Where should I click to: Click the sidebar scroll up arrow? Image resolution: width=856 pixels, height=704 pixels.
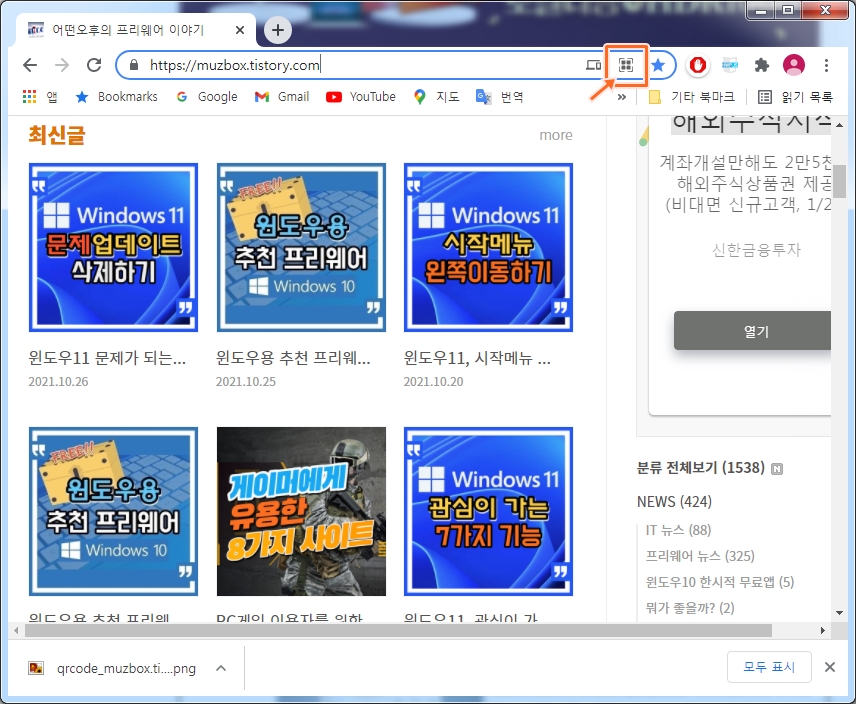click(840, 126)
